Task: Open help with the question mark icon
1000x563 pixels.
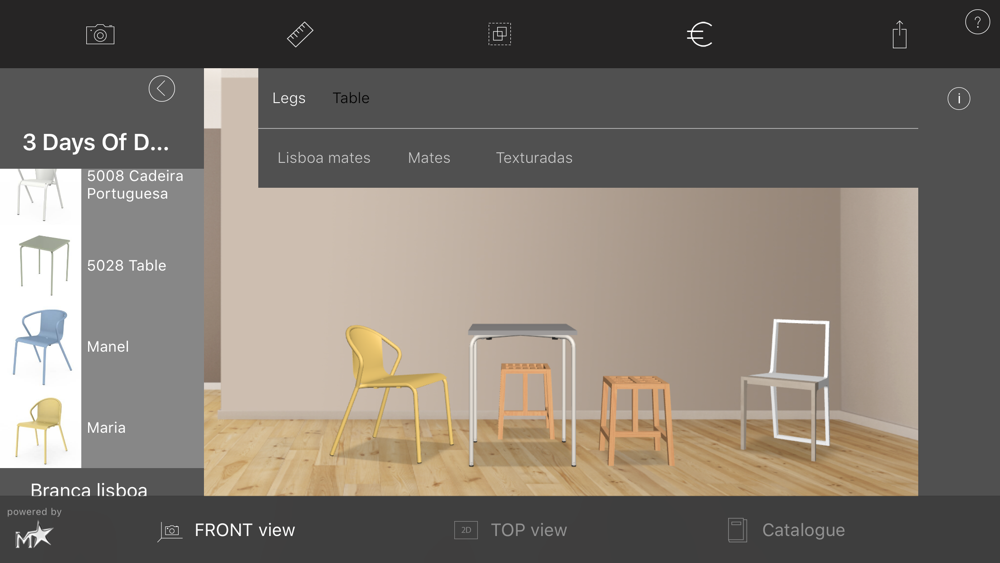Action: point(977,23)
